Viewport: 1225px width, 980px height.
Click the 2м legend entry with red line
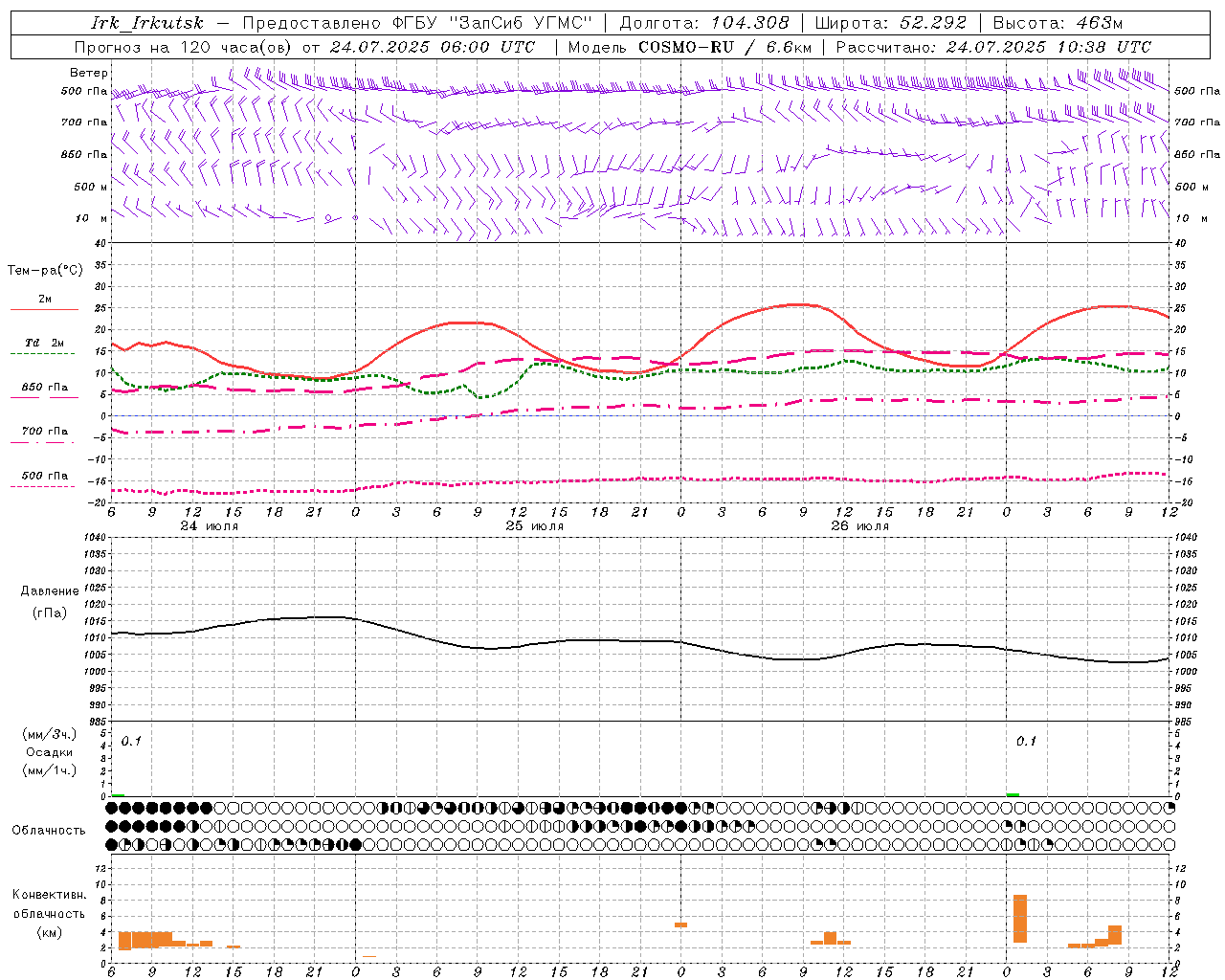45,300
